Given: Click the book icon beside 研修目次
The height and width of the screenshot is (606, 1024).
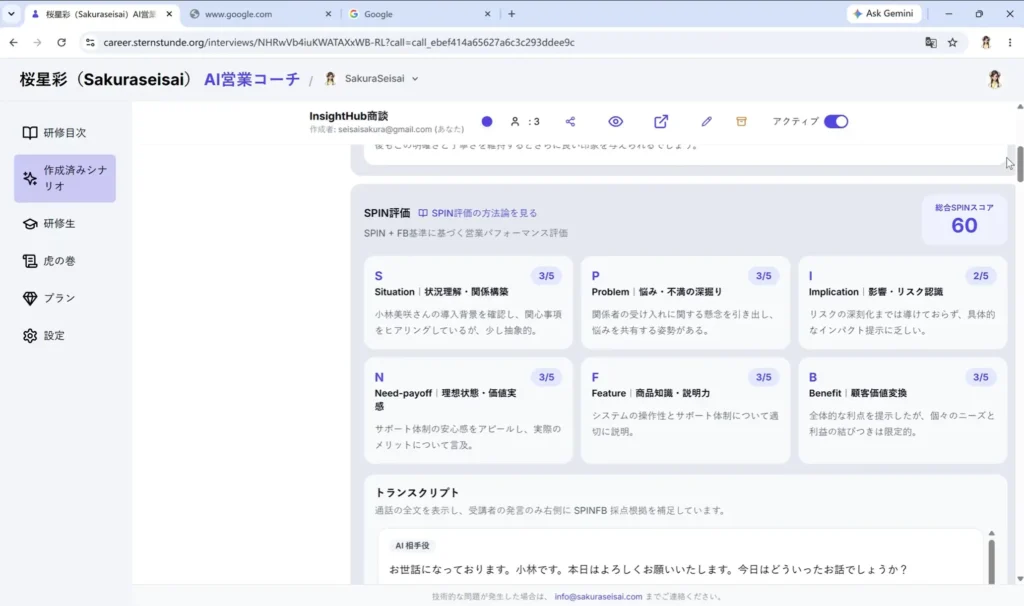Looking at the screenshot, I should click(29, 133).
